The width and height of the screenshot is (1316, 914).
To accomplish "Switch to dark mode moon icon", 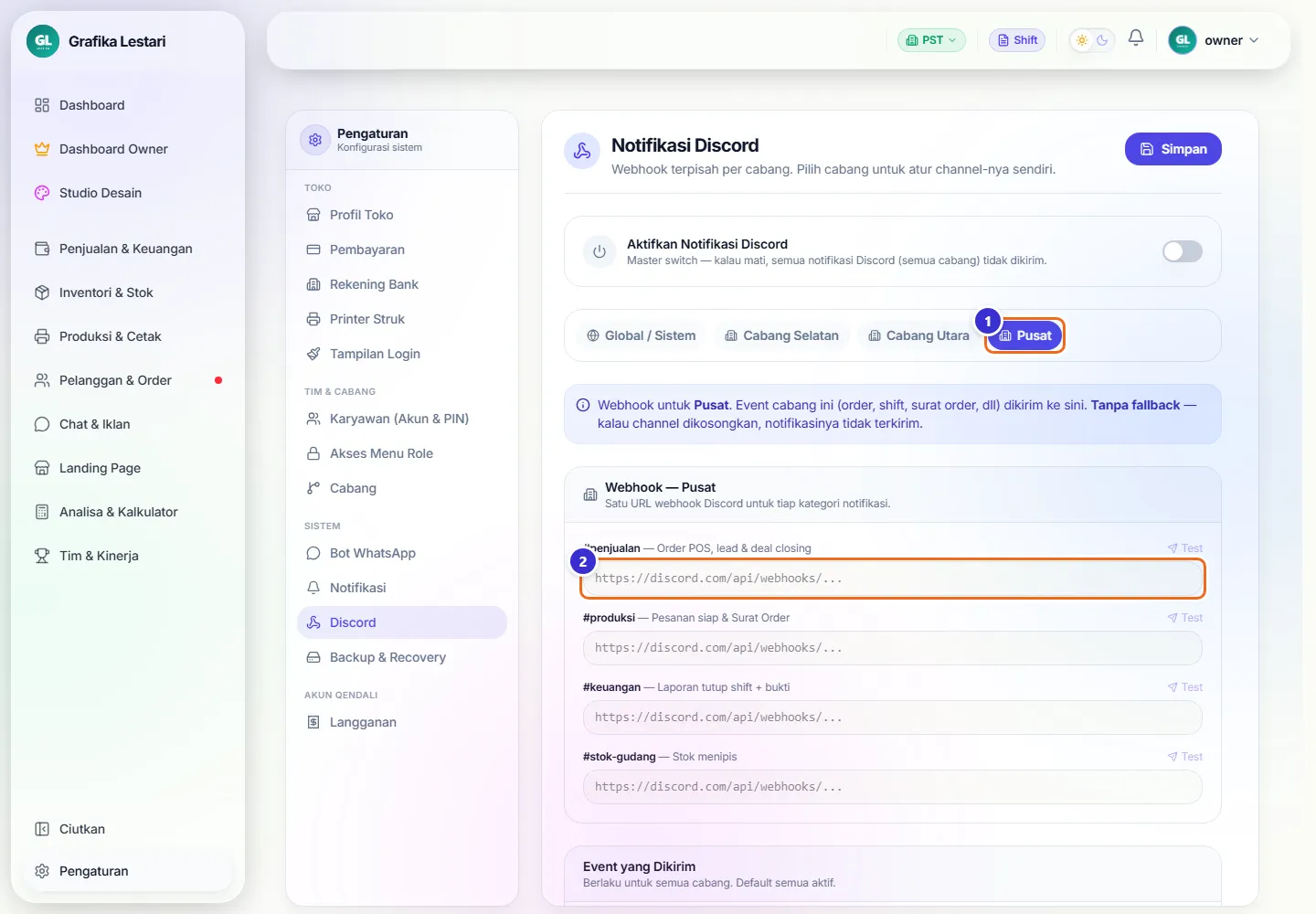I will pos(1102,40).
